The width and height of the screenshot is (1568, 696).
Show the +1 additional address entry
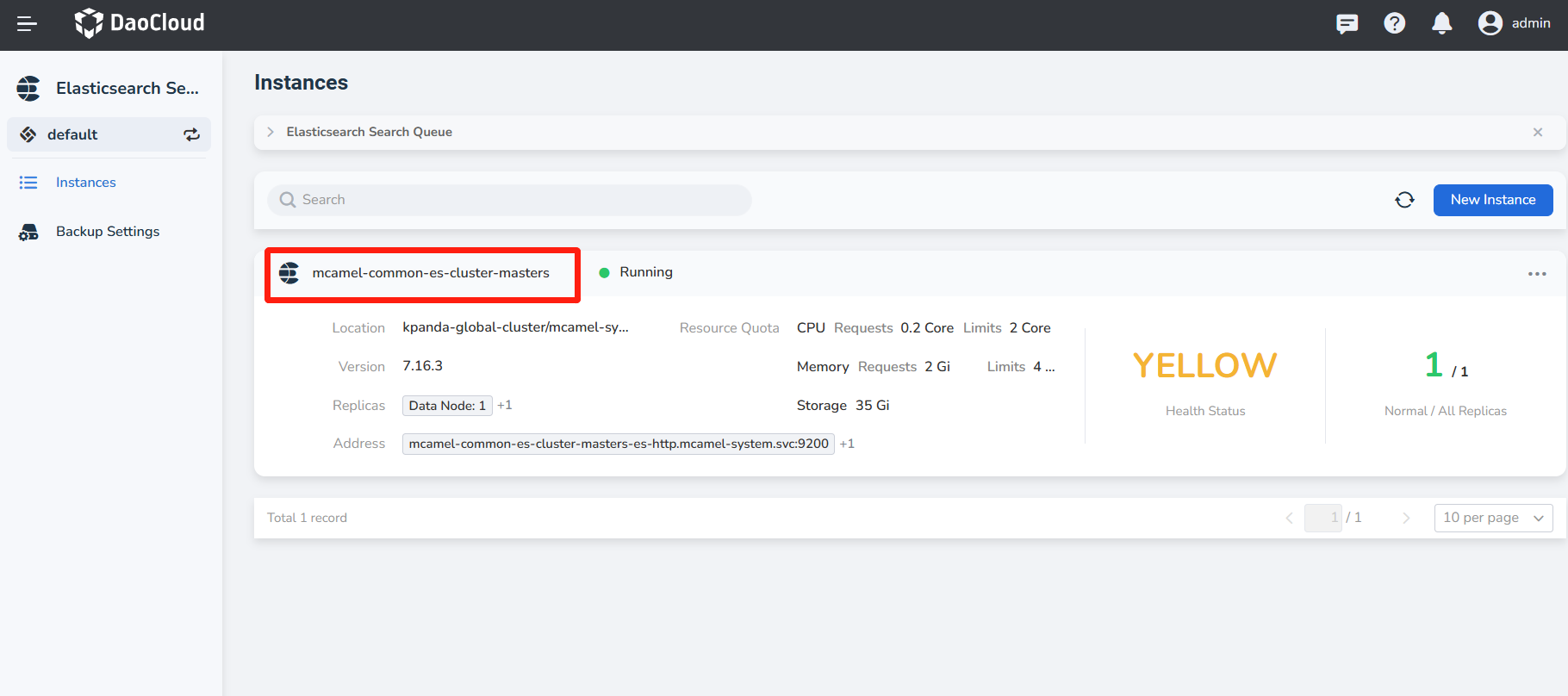(847, 444)
